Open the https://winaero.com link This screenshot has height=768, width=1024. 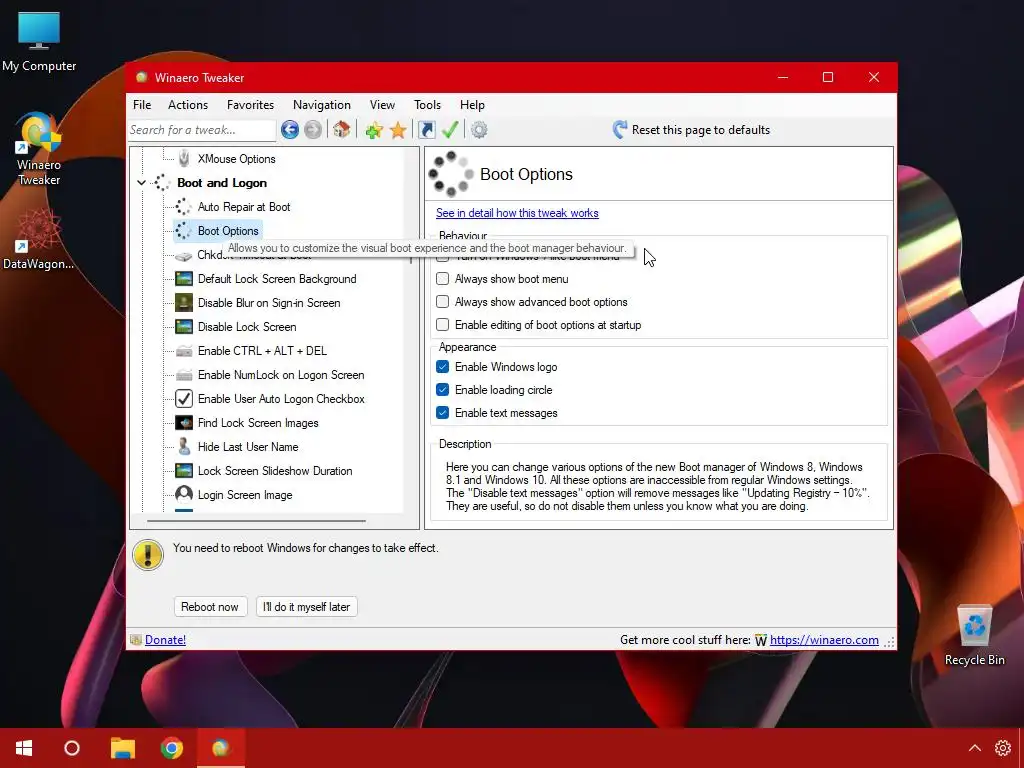(x=824, y=640)
